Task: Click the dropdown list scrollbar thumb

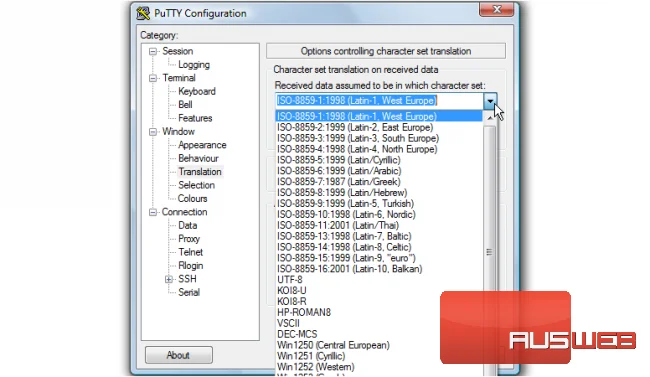Action: pyautogui.click(x=490, y=251)
